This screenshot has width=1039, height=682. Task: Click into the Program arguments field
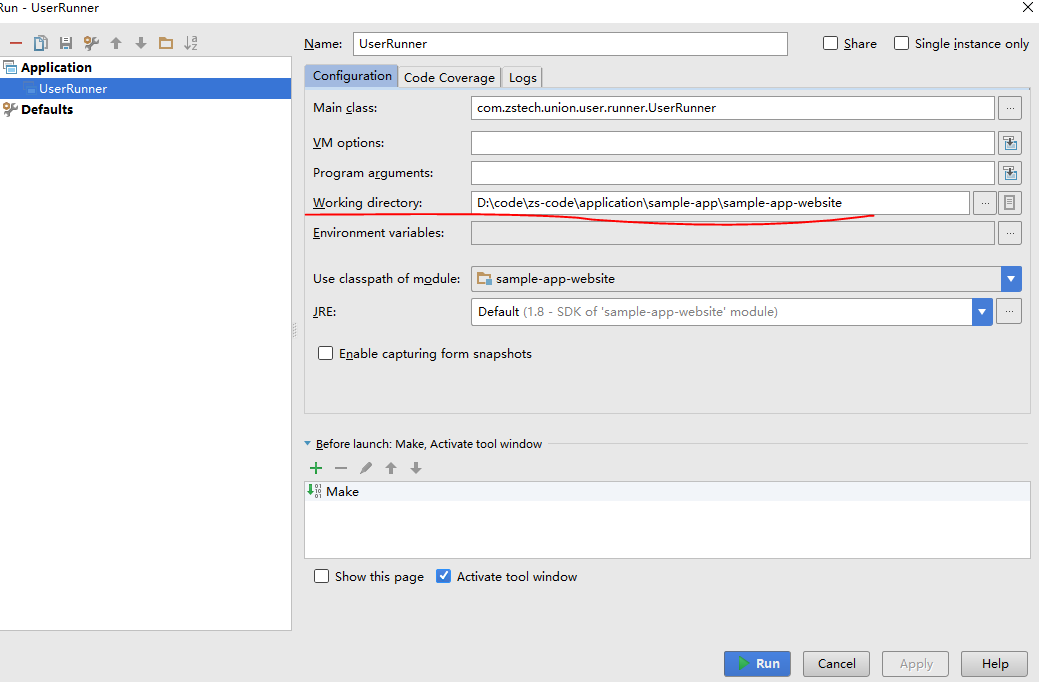pos(732,173)
